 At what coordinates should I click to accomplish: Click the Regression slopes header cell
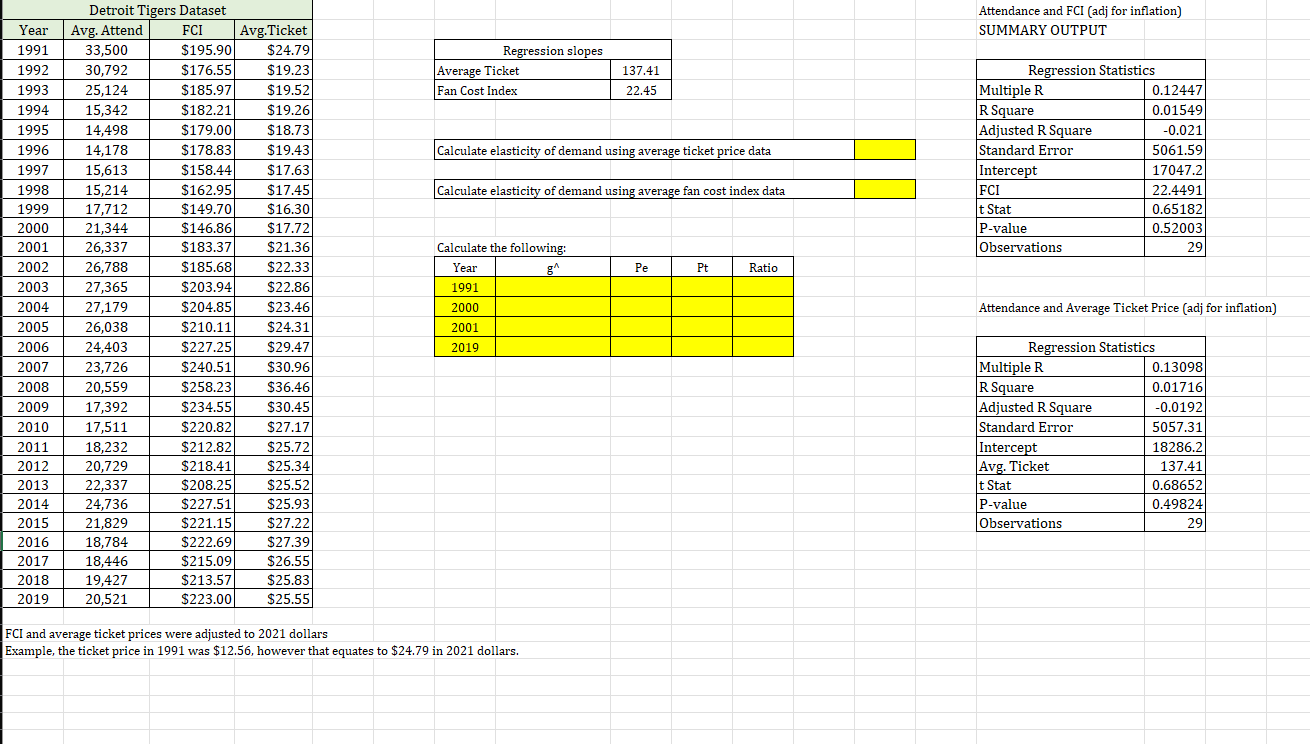click(x=552, y=49)
